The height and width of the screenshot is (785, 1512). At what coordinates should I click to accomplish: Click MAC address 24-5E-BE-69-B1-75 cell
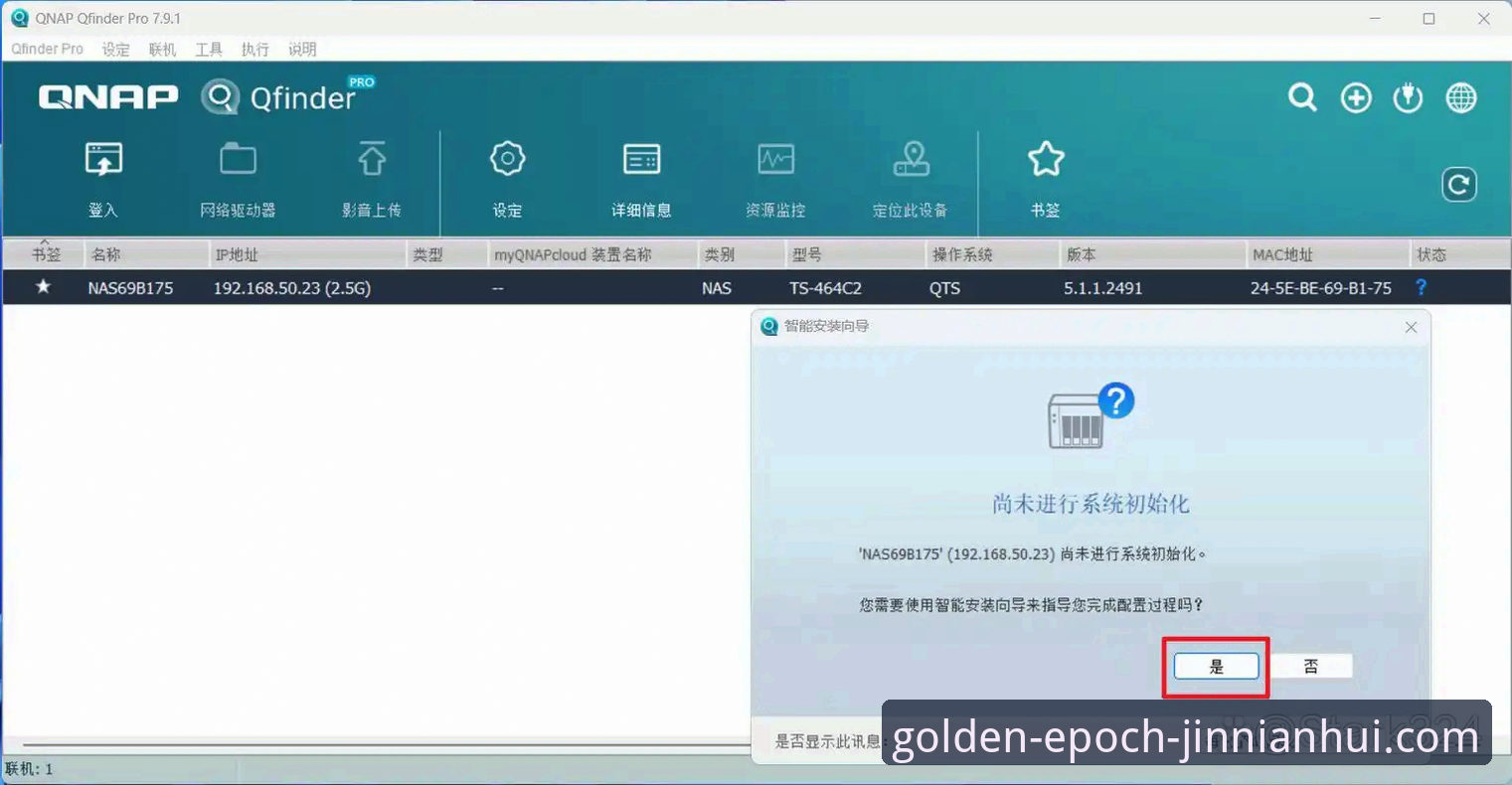pyautogui.click(x=1321, y=288)
